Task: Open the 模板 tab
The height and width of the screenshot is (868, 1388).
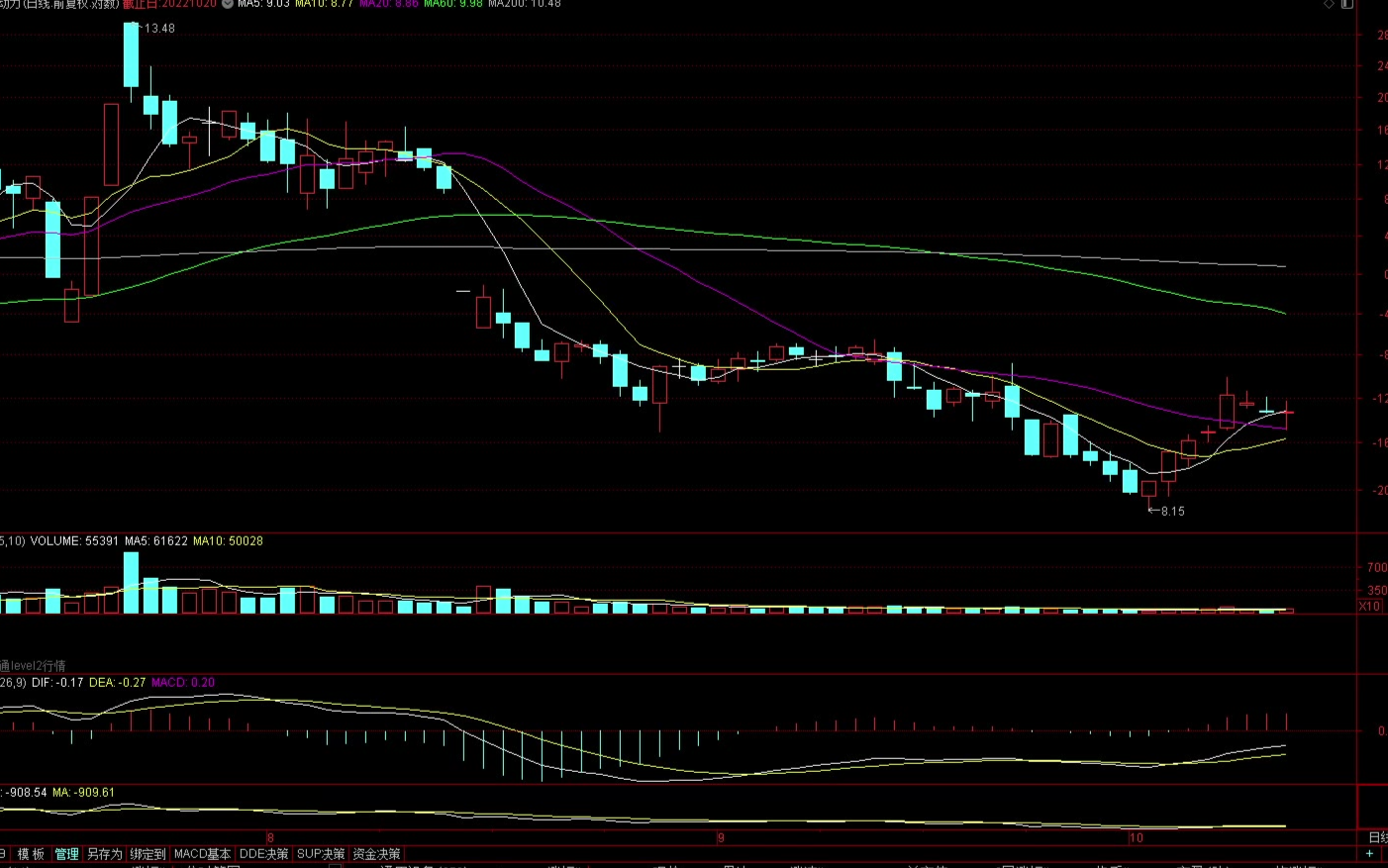Action: click(31, 853)
